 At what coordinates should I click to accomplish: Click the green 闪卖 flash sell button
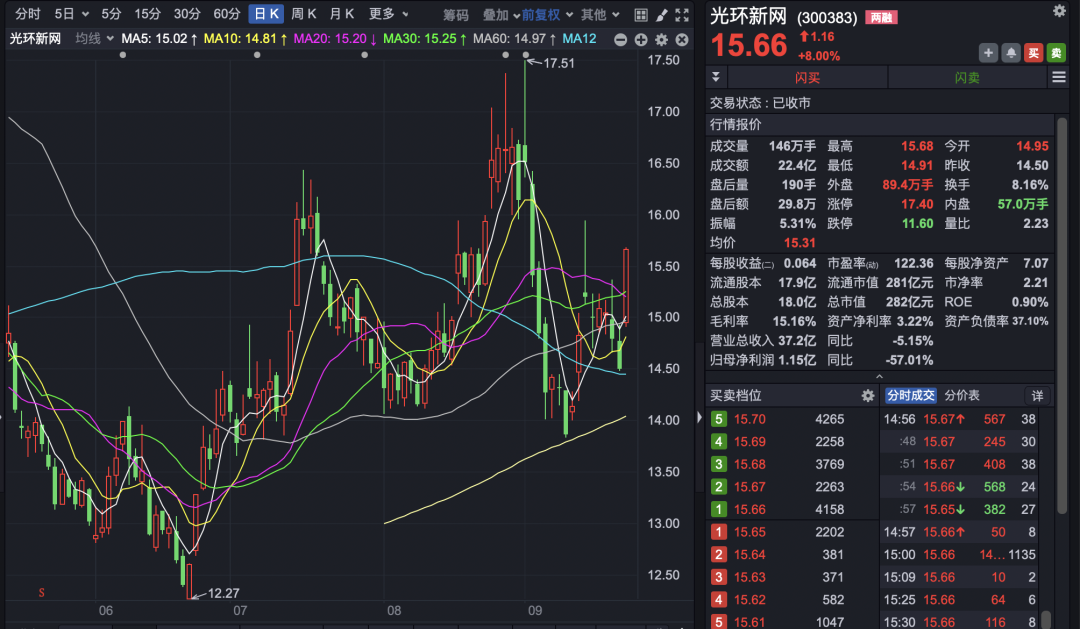[966, 78]
